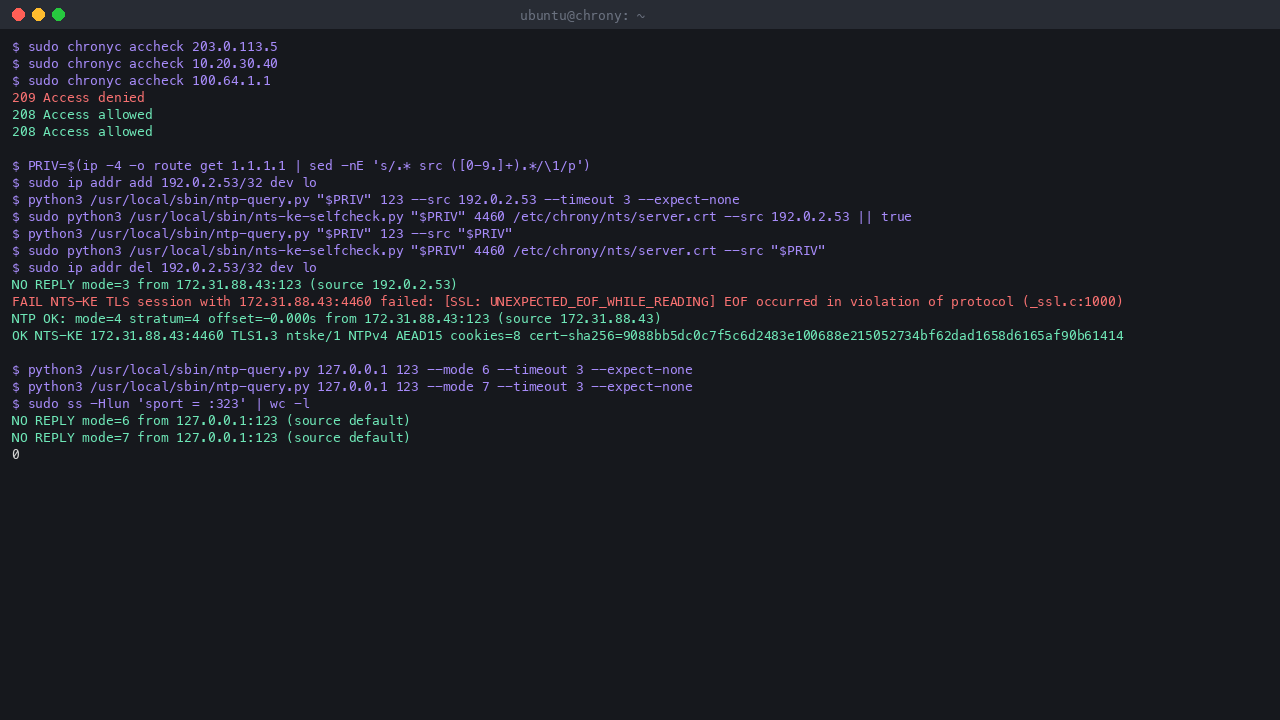Select the "accheck 100.64.1.1" command line
Screen dimensions: 1280x720
(141, 81)
